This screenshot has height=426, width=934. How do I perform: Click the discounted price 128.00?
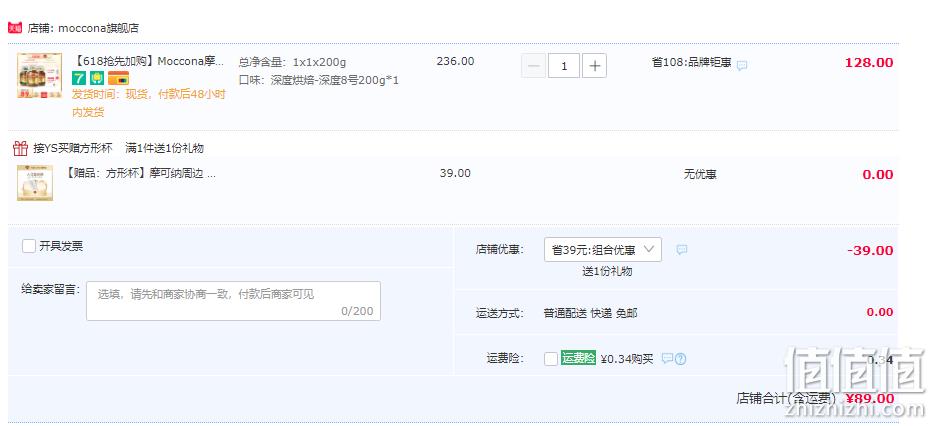point(869,63)
